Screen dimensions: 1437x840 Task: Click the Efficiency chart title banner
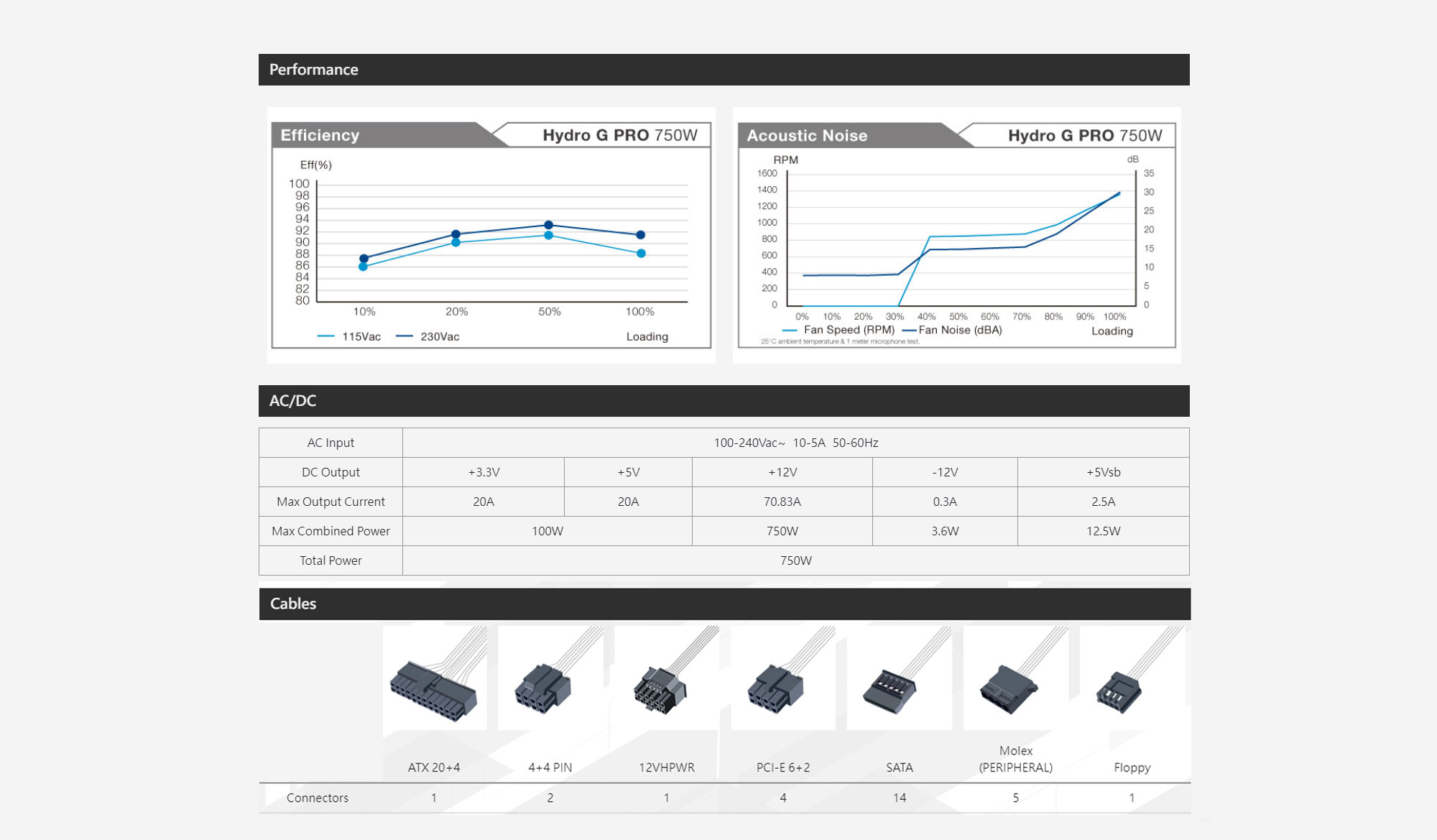tap(491, 135)
